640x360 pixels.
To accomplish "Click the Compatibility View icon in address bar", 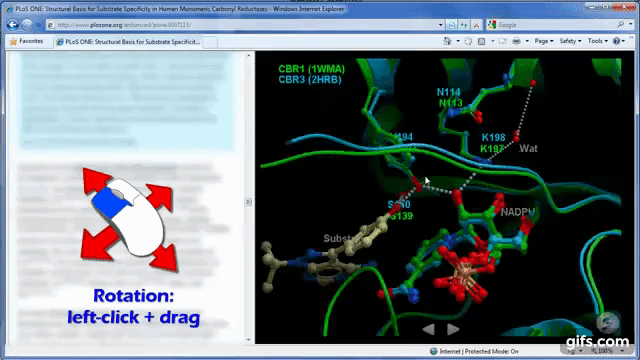I will click(451, 25).
